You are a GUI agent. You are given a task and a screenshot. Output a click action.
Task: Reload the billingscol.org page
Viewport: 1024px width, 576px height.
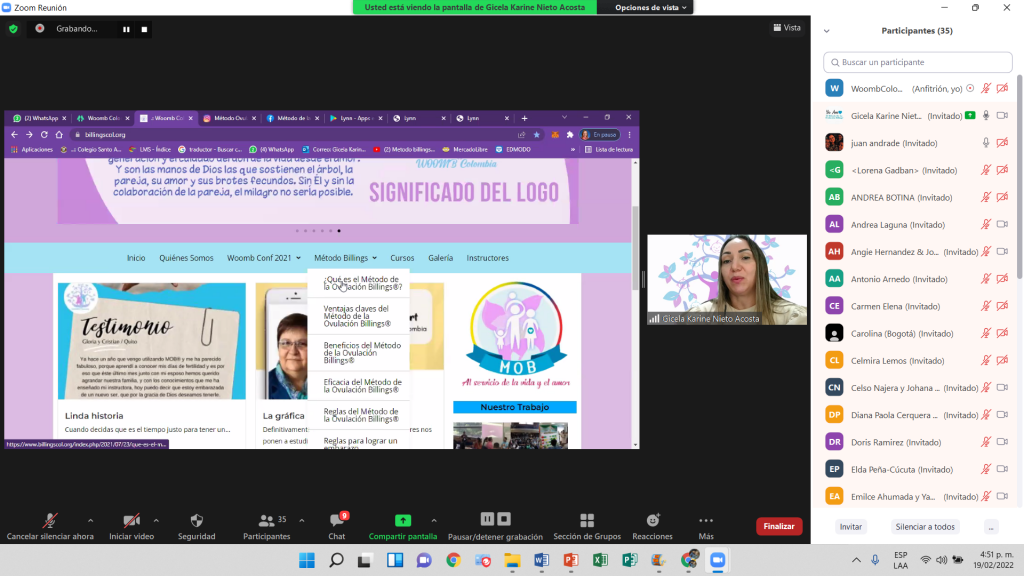(44, 135)
